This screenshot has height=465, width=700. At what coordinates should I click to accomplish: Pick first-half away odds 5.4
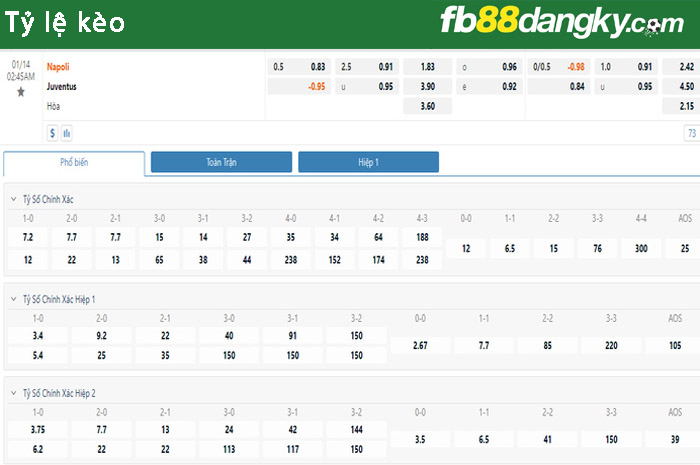(x=38, y=355)
